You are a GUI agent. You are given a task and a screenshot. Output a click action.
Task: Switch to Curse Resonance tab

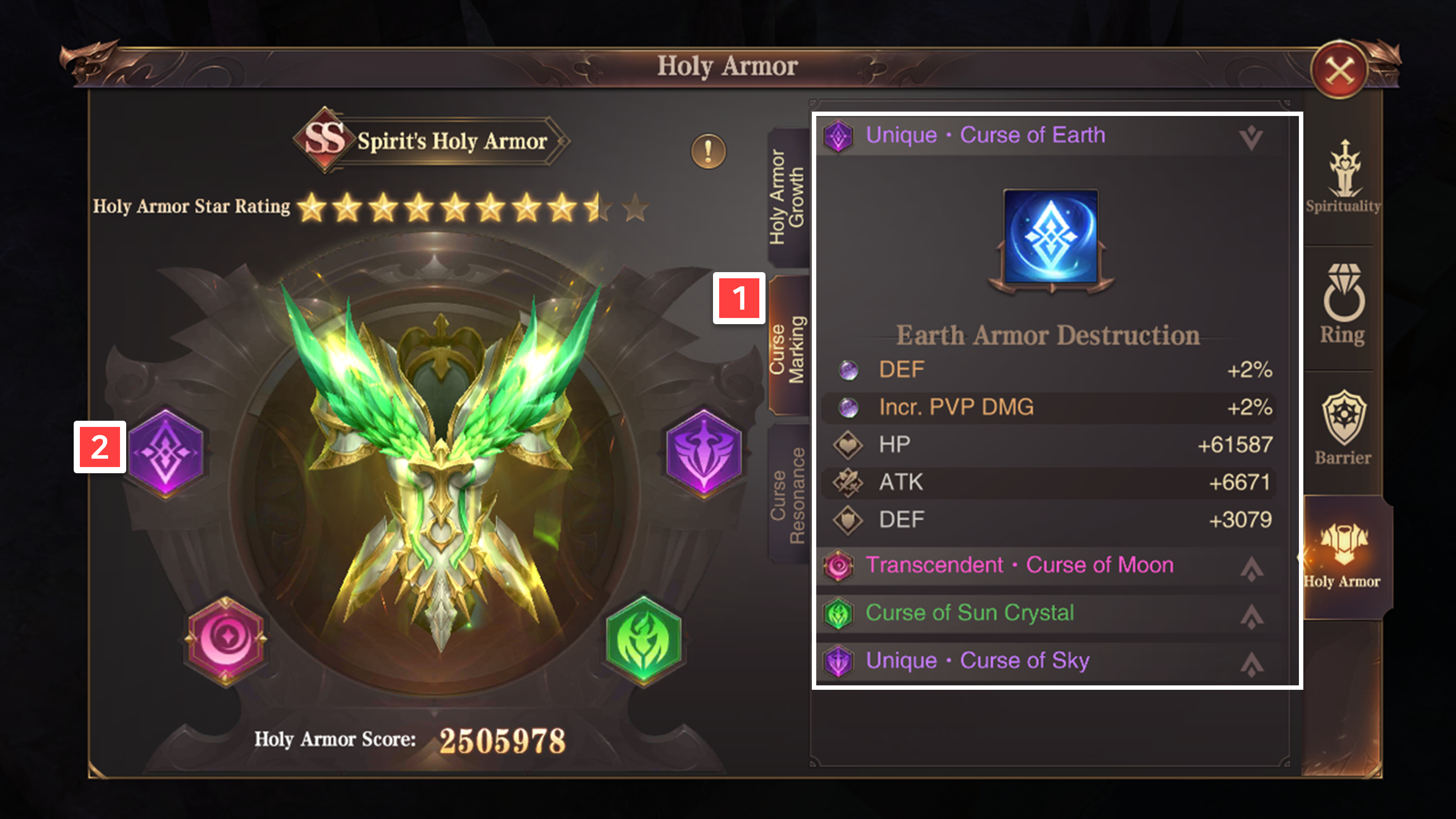(788, 495)
